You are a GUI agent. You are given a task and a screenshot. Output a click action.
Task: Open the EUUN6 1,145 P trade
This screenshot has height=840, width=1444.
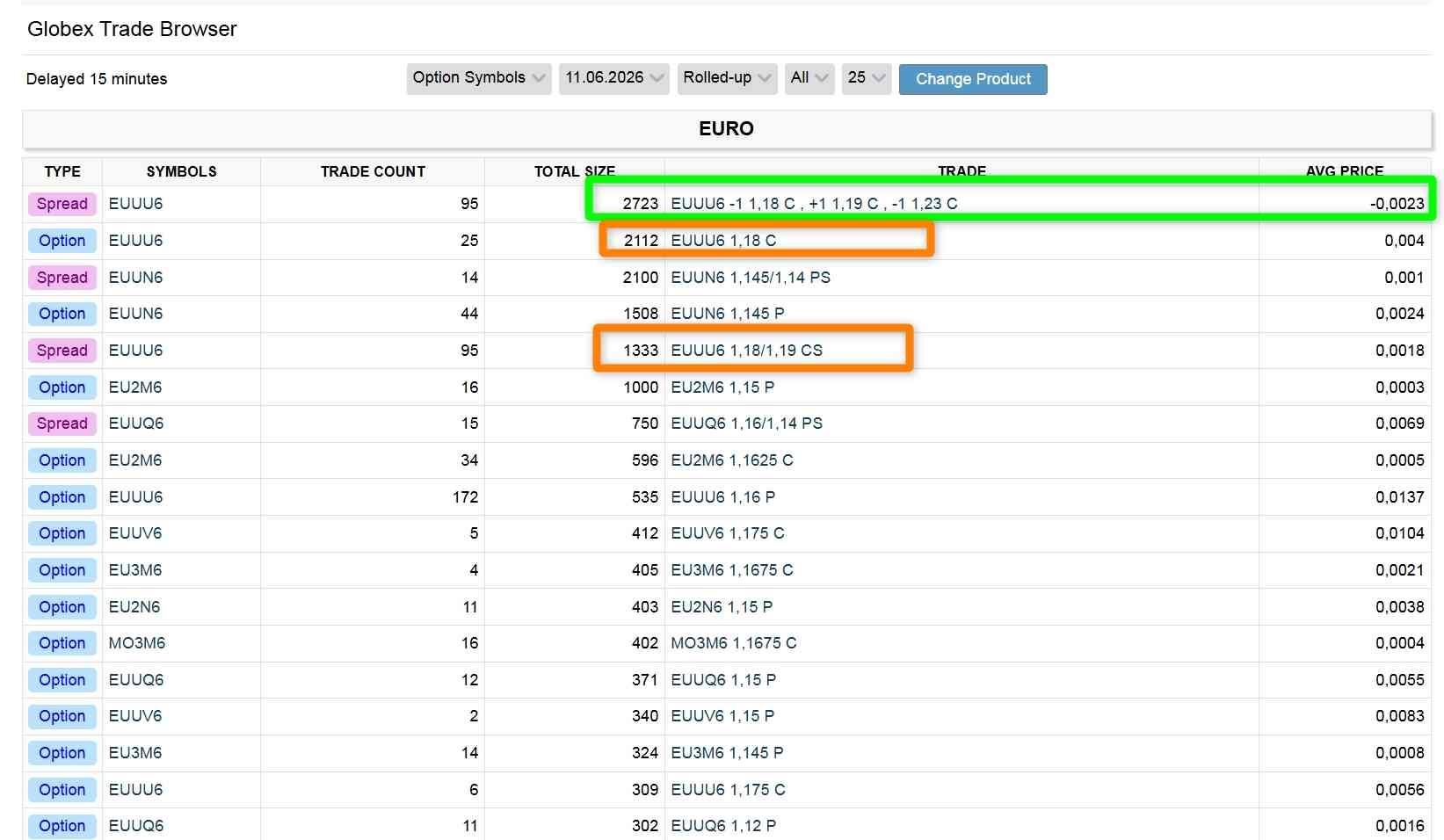pos(728,314)
